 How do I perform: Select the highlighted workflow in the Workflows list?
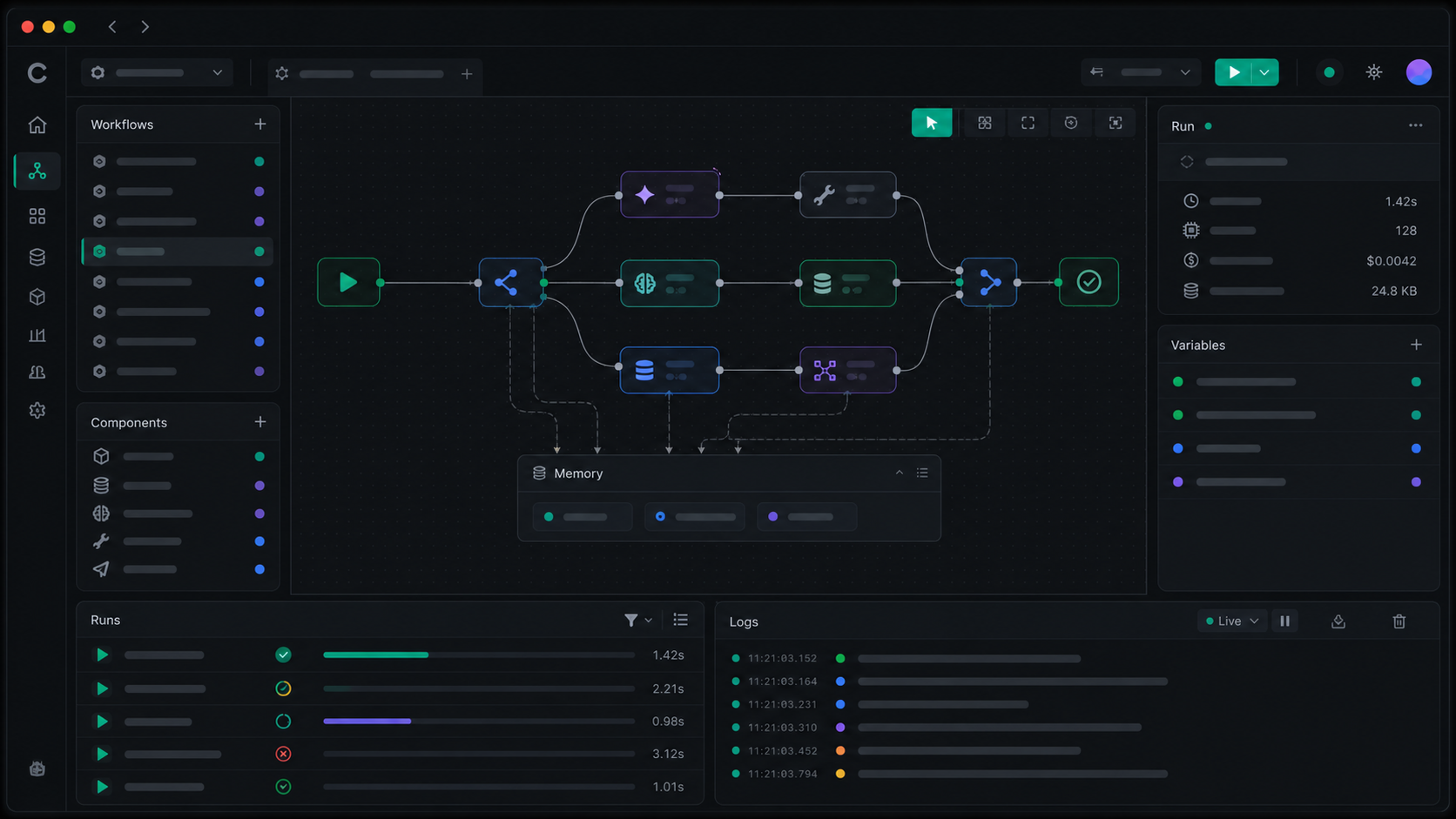pos(178,252)
